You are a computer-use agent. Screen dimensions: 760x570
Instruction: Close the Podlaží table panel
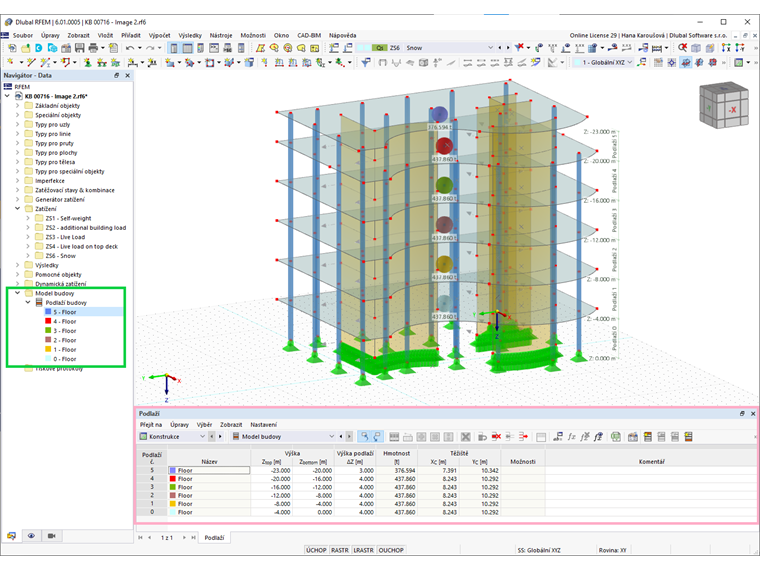tap(753, 413)
